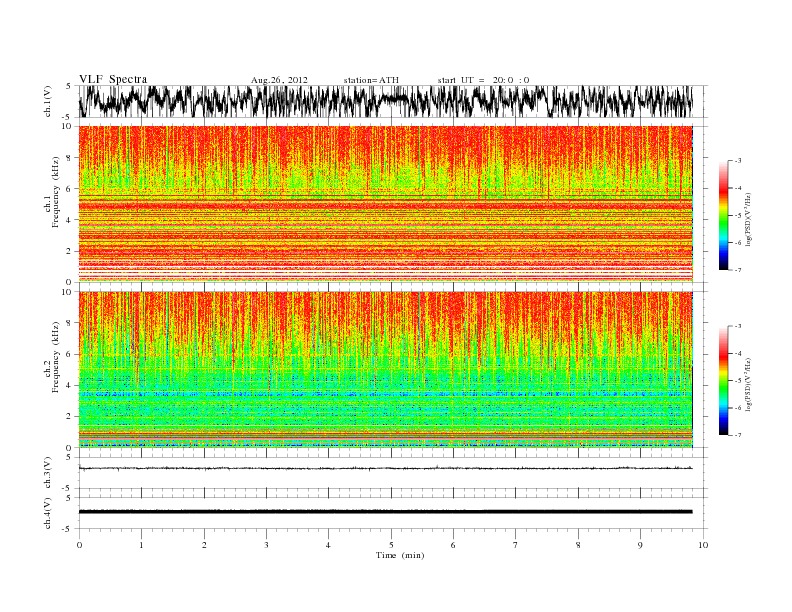Screen dimensions: 792x612
Task: Click the ch.1 spectrogram plot
Action: (x=386, y=204)
